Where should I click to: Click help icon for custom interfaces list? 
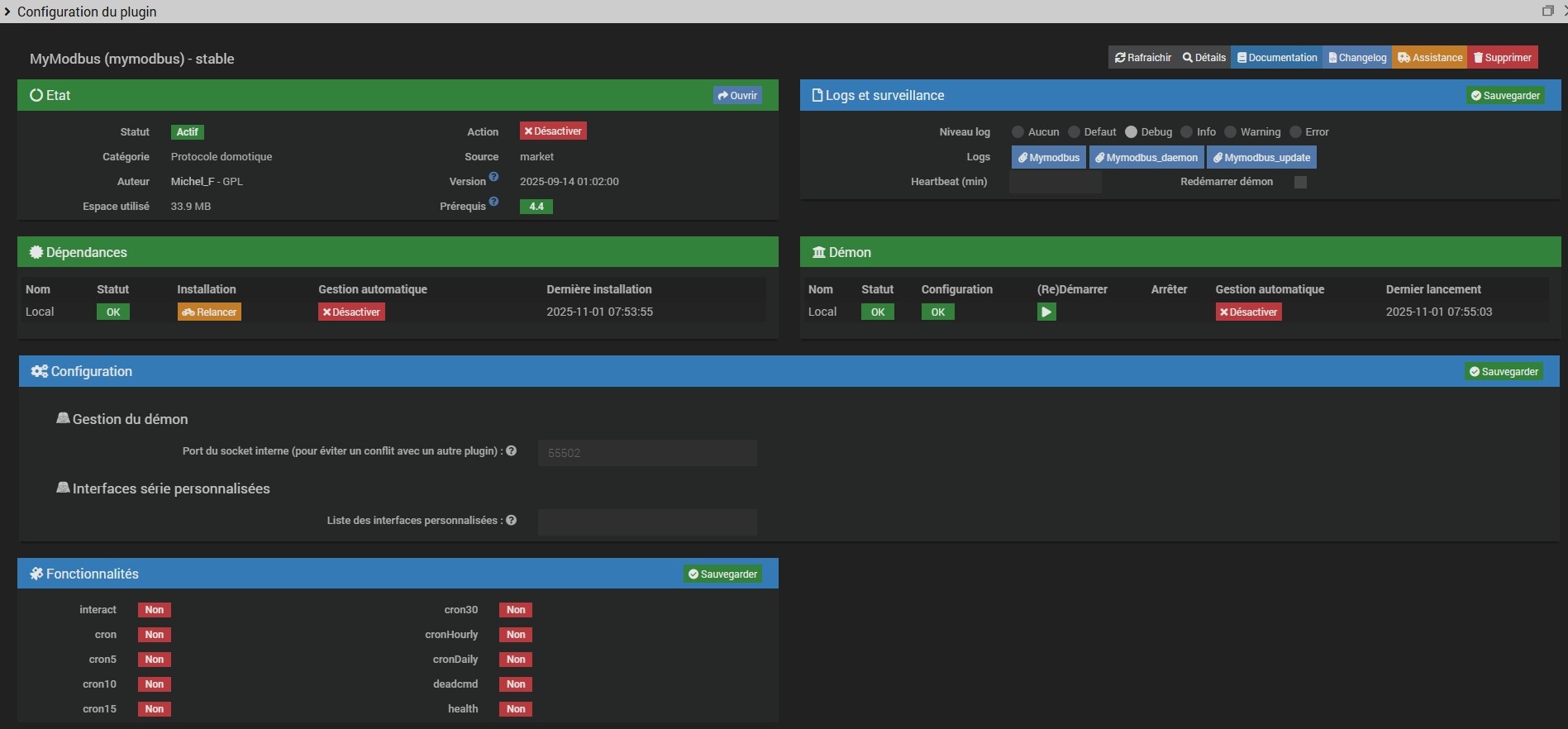[x=511, y=520]
